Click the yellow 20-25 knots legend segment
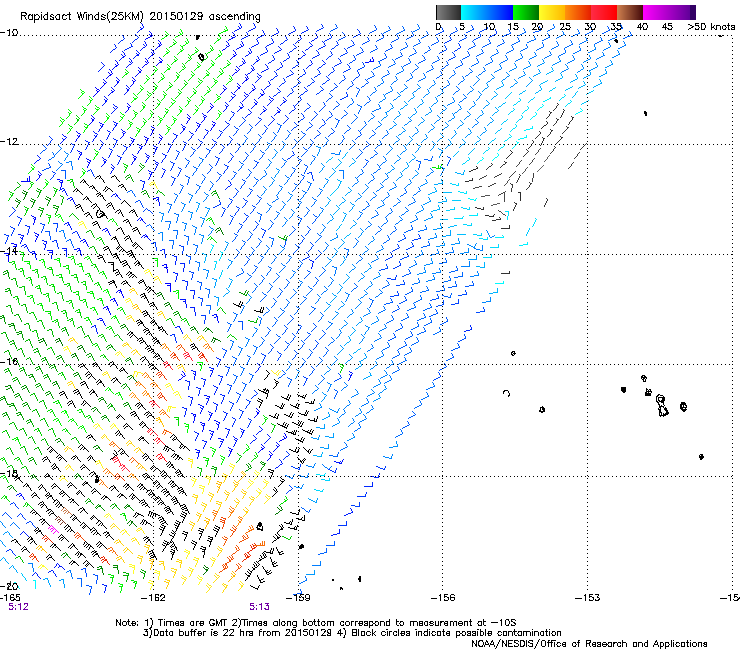 tap(552, 12)
